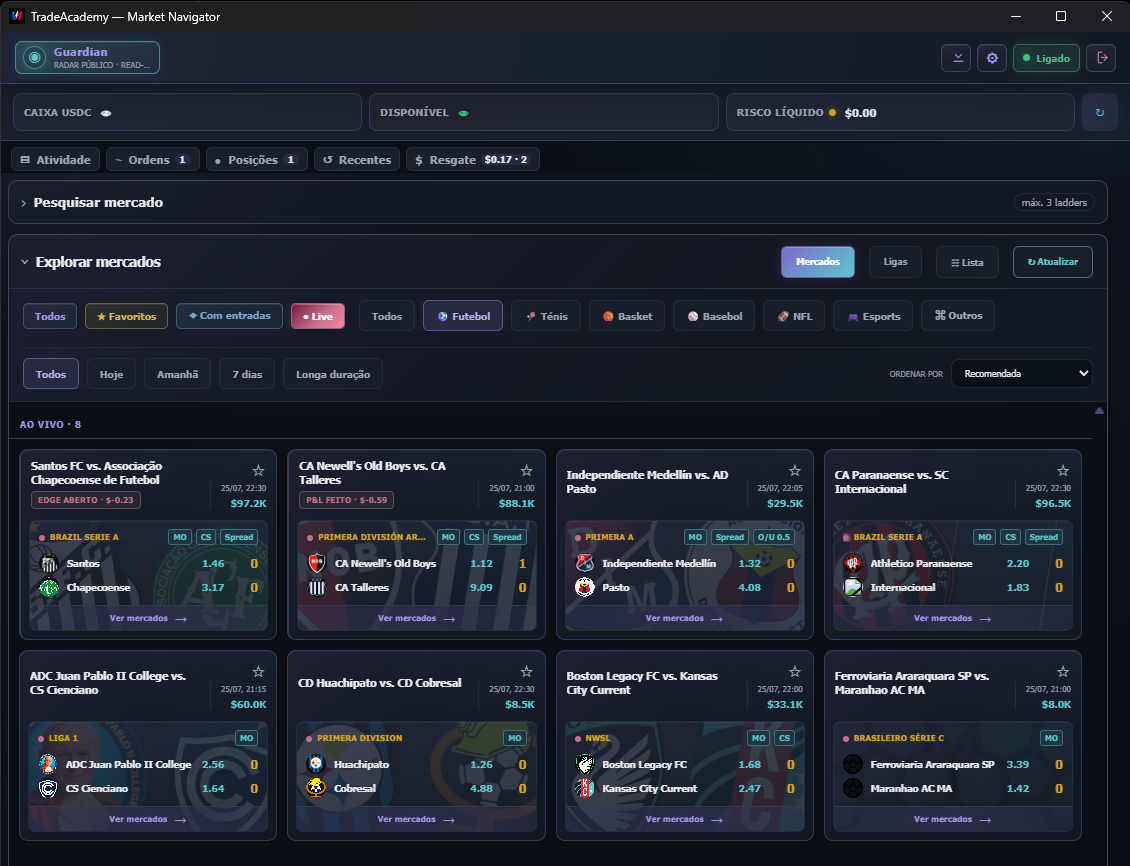The height and width of the screenshot is (866, 1130).
Task: Open the Recentes tab
Action: click(357, 159)
